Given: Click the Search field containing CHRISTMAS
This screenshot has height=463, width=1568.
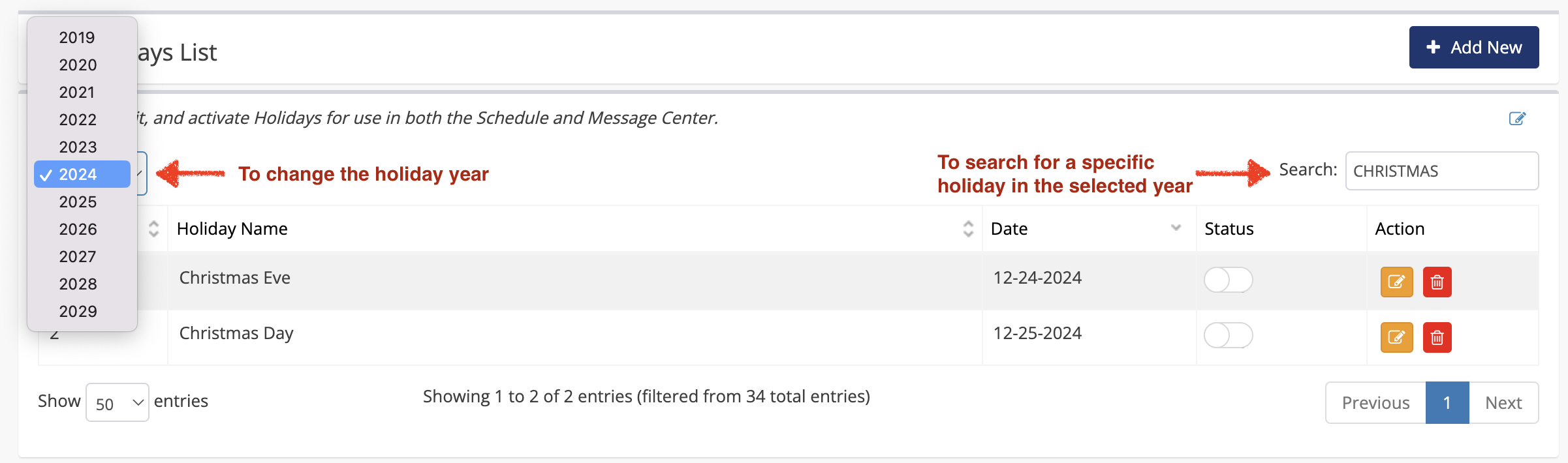Looking at the screenshot, I should point(1441,171).
